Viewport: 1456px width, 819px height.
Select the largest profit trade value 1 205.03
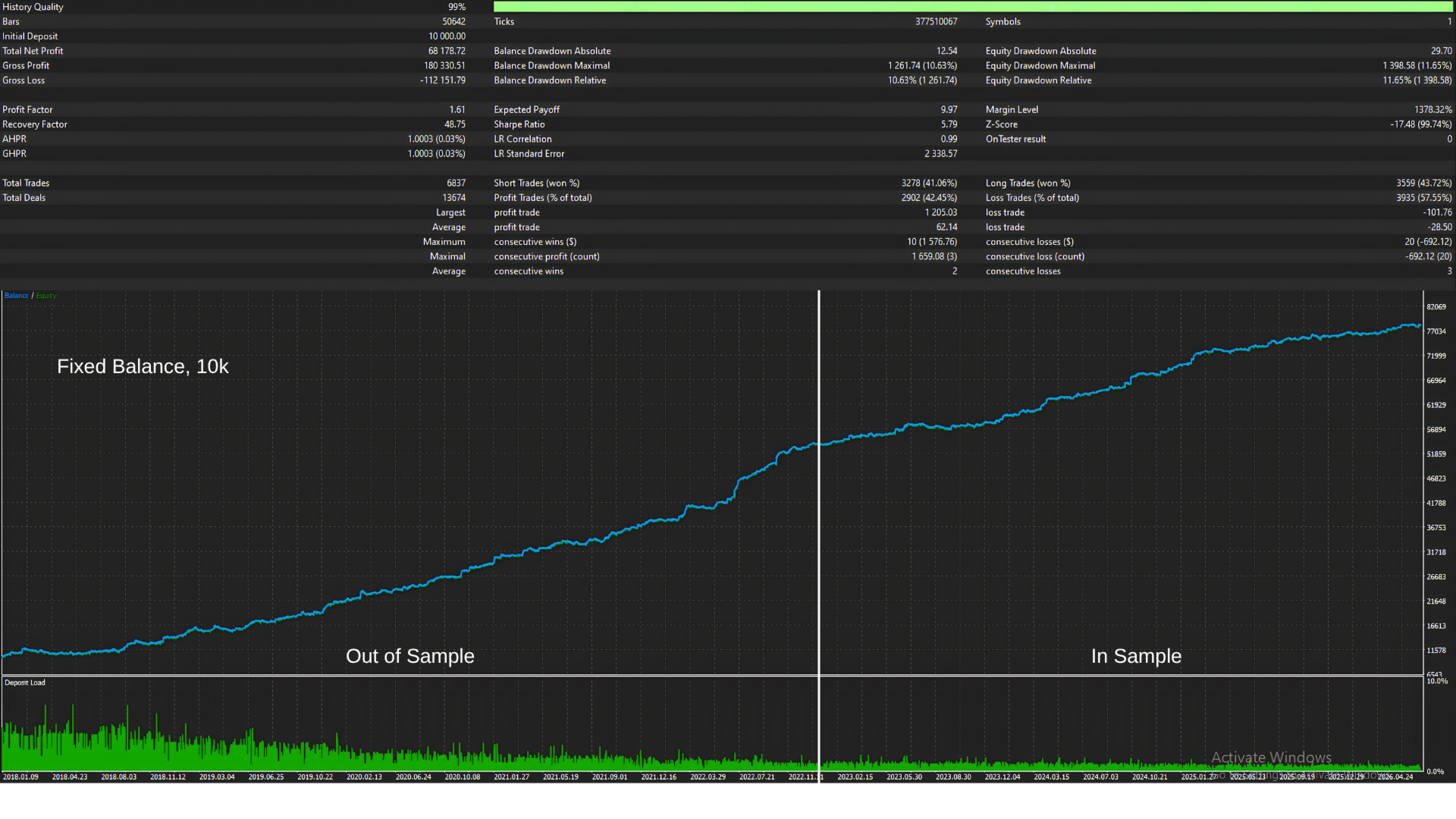940,213
